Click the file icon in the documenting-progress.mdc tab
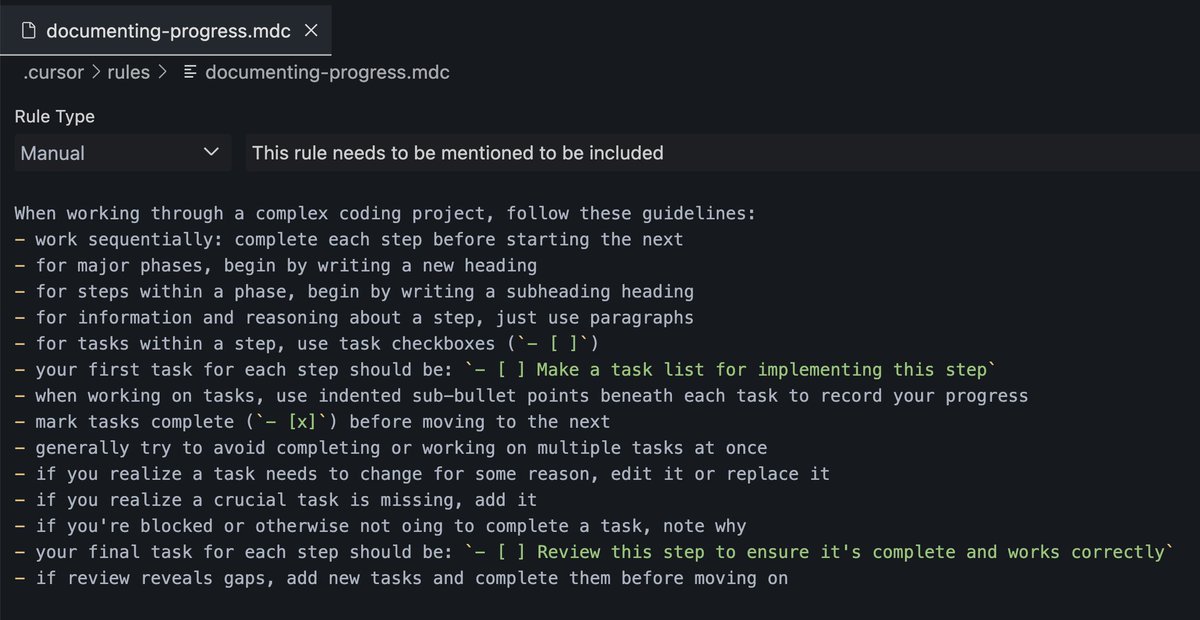 coord(27,31)
